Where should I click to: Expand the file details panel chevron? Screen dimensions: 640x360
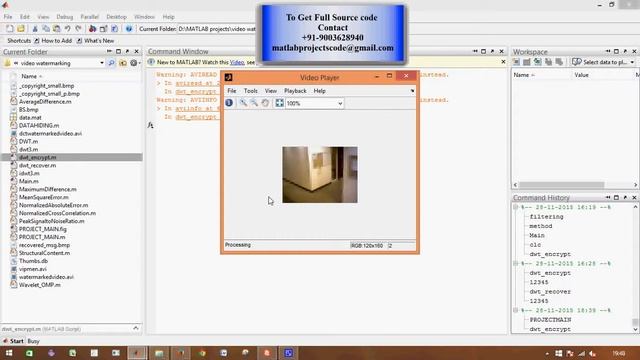pyautogui.click(x=136, y=328)
